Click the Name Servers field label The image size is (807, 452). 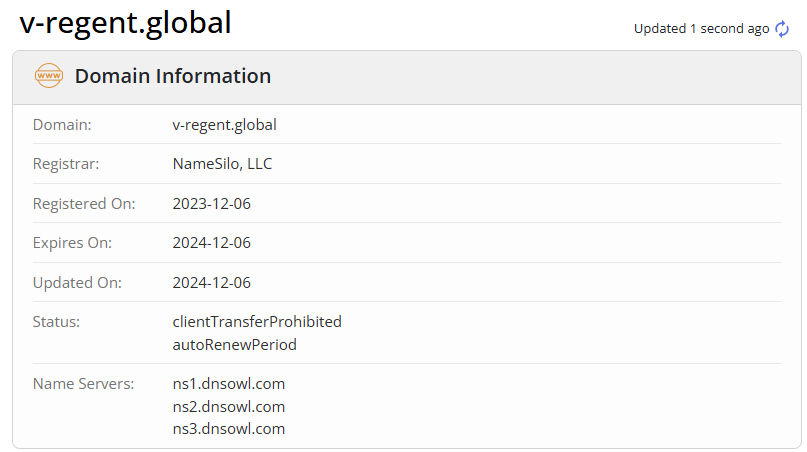pos(83,383)
